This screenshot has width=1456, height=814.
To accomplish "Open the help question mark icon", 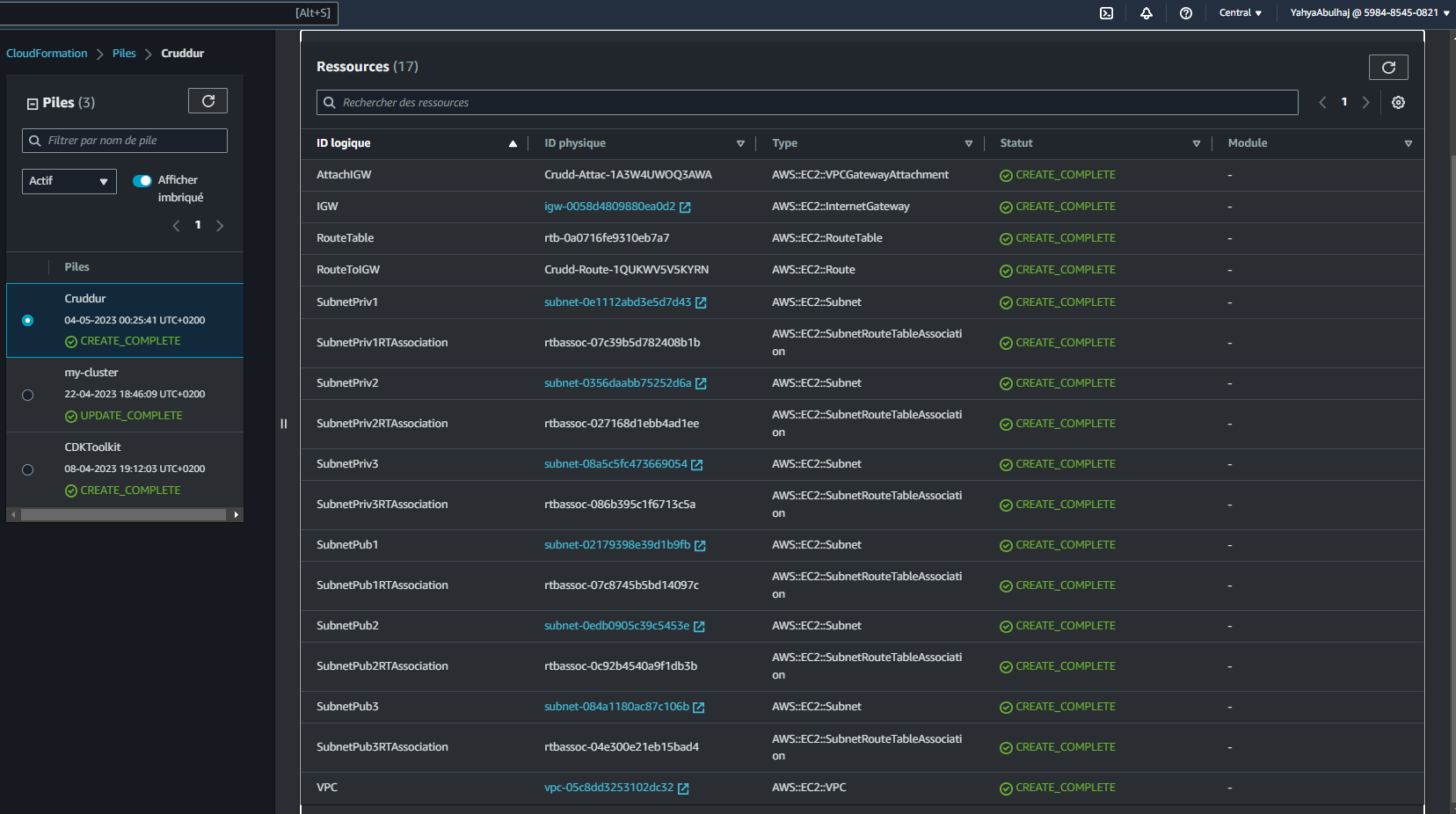I will click(x=1186, y=13).
